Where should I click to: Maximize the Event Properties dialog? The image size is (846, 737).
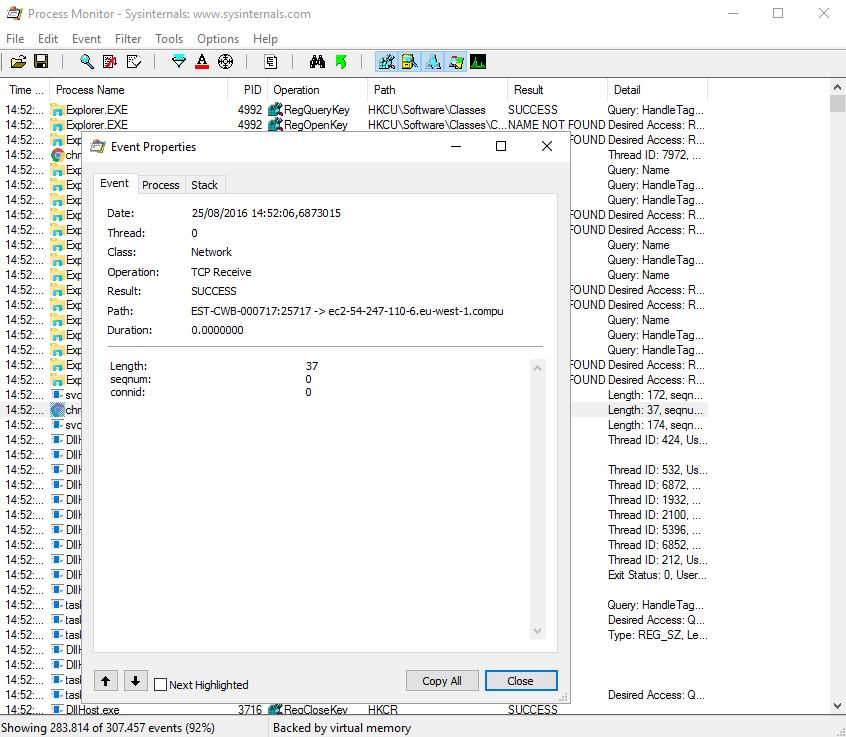tap(501, 146)
